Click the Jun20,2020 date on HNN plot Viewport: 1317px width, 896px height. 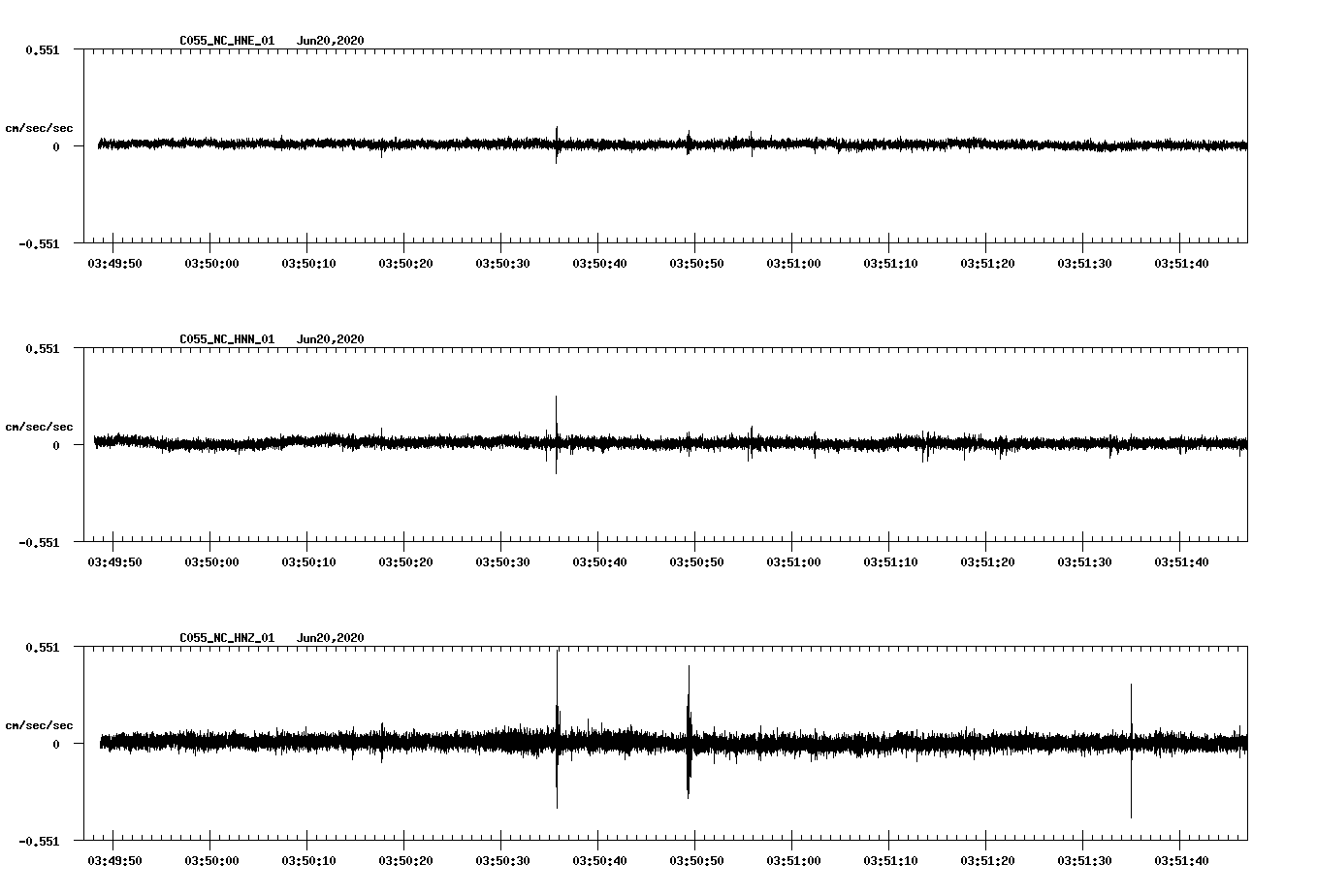point(331,339)
